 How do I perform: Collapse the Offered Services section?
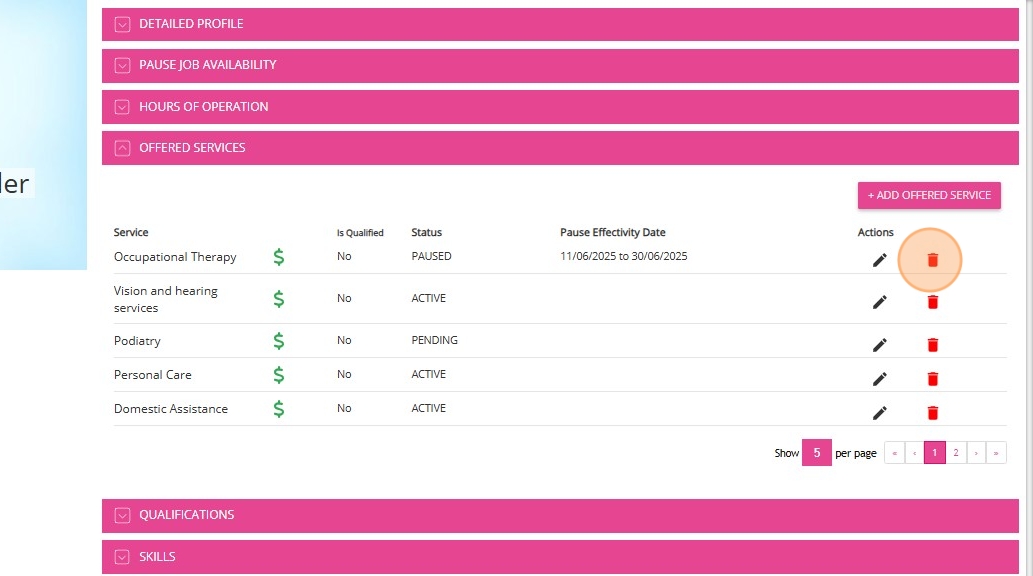[x=560, y=148]
